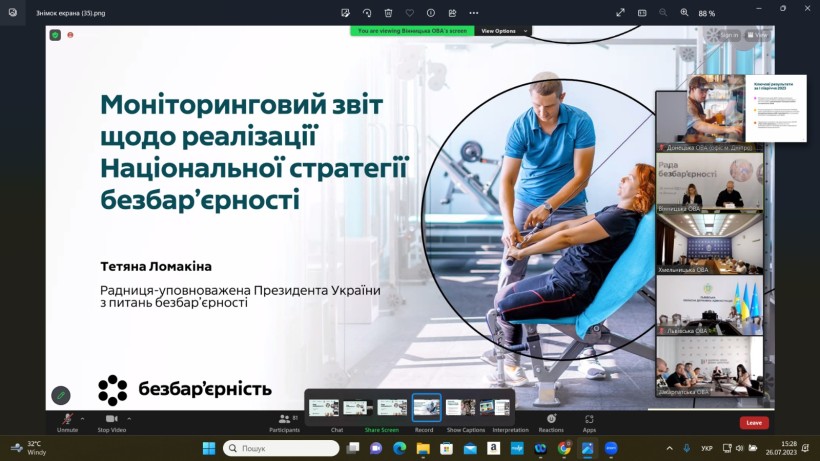
Task: Select the Львівська ОВА participant video
Action: tap(710, 305)
